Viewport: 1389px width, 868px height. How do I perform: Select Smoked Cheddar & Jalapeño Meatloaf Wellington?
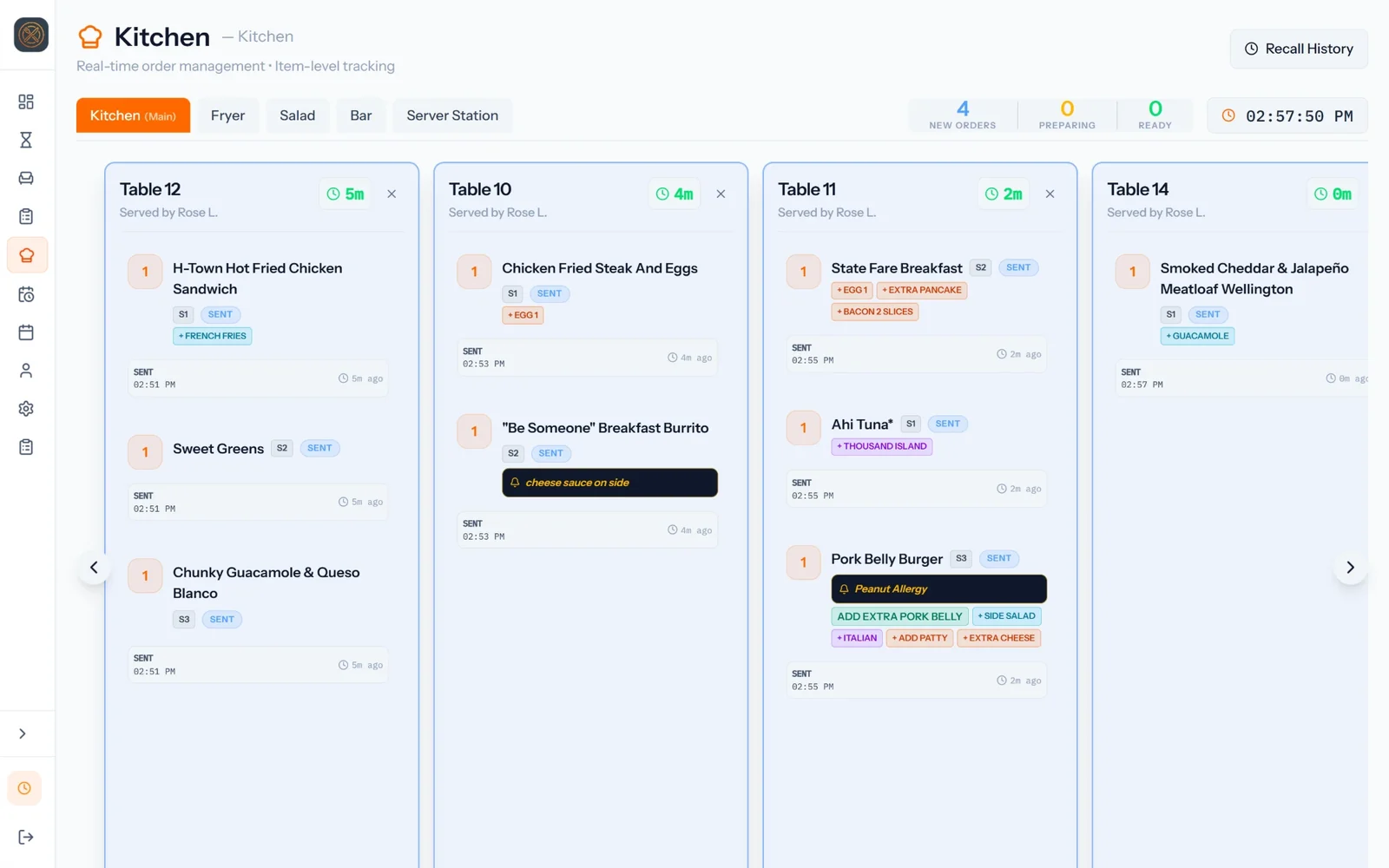[x=1254, y=279]
